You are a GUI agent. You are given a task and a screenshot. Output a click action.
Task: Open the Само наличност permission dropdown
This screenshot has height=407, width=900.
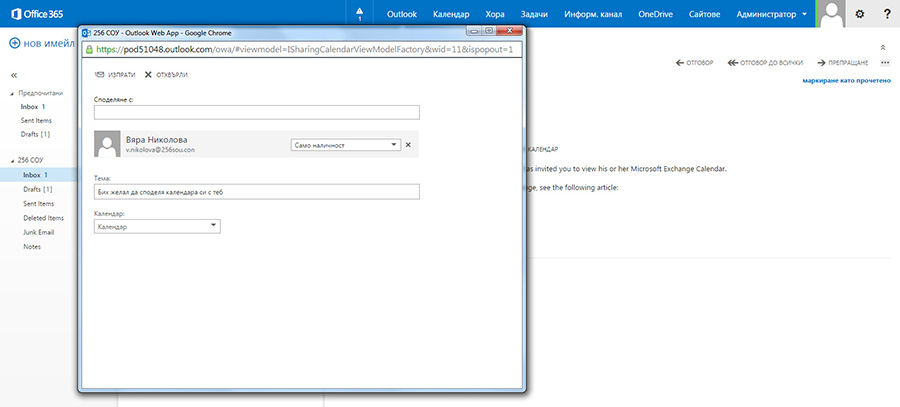[346, 145]
